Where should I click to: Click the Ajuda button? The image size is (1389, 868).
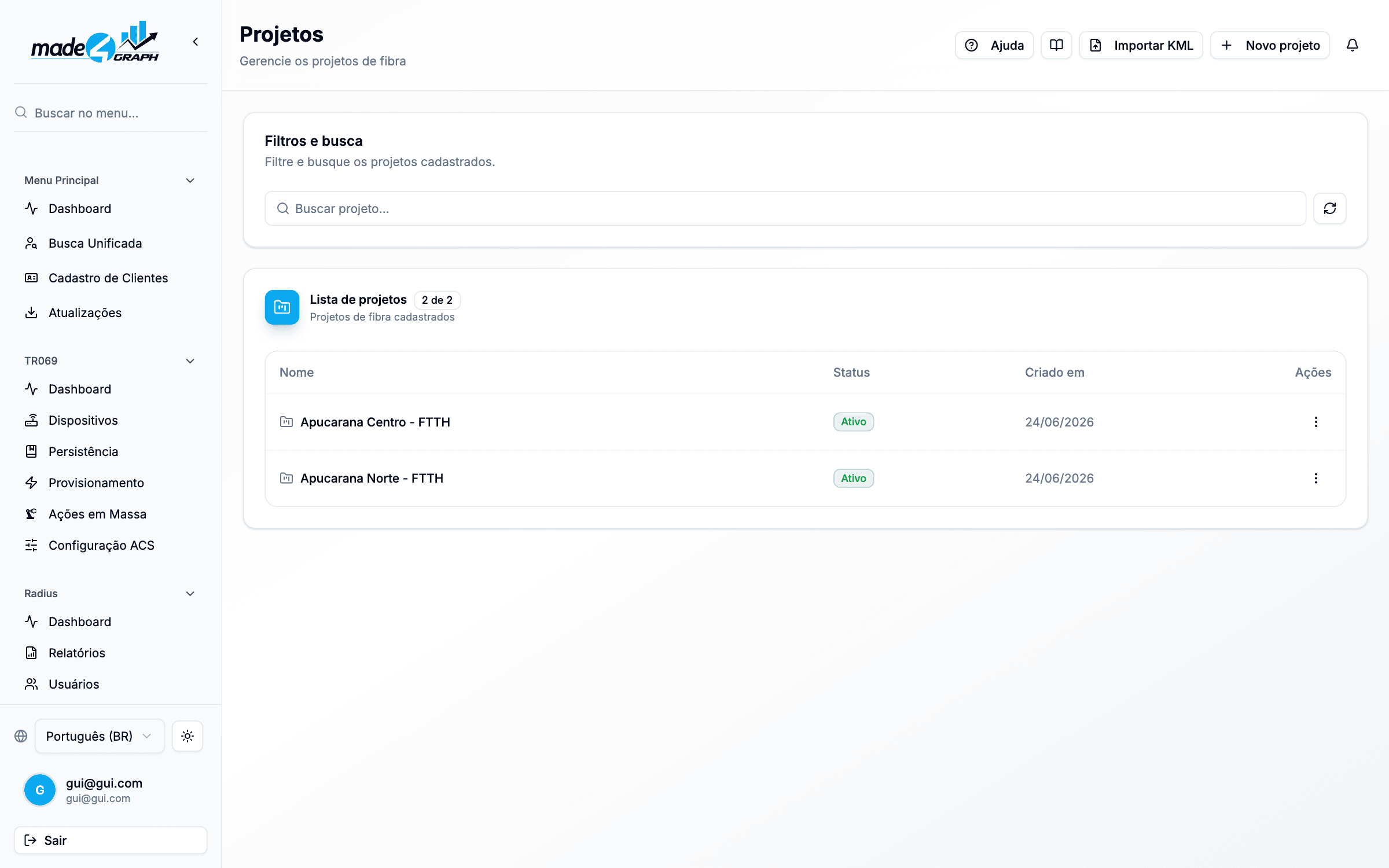tap(994, 45)
